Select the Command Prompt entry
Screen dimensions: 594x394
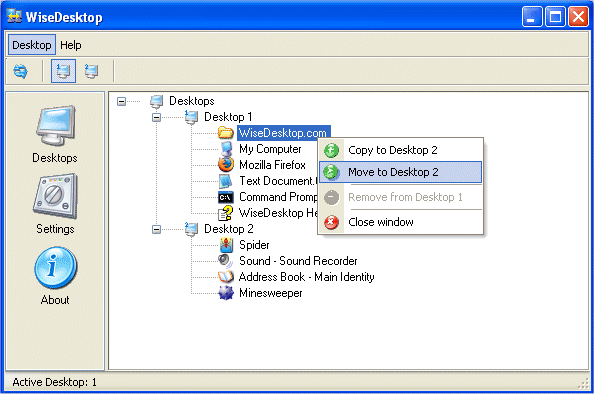click(x=278, y=197)
